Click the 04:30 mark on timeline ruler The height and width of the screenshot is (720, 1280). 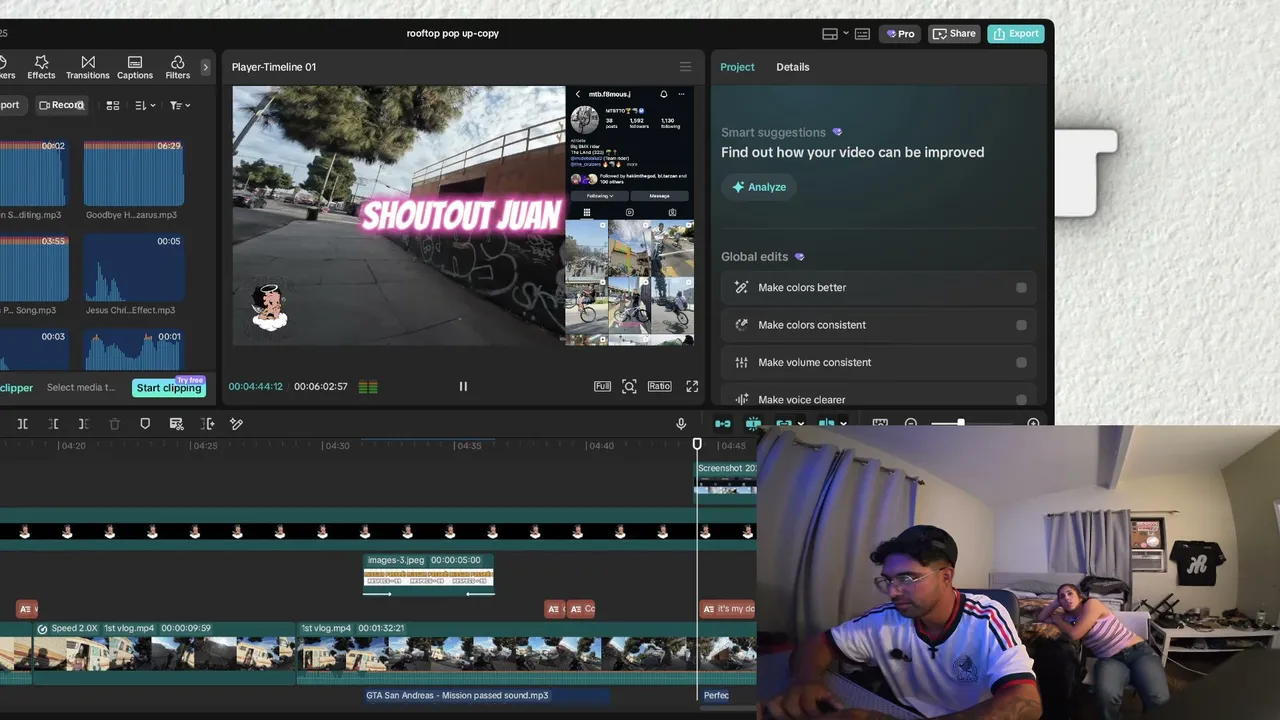[x=337, y=446]
